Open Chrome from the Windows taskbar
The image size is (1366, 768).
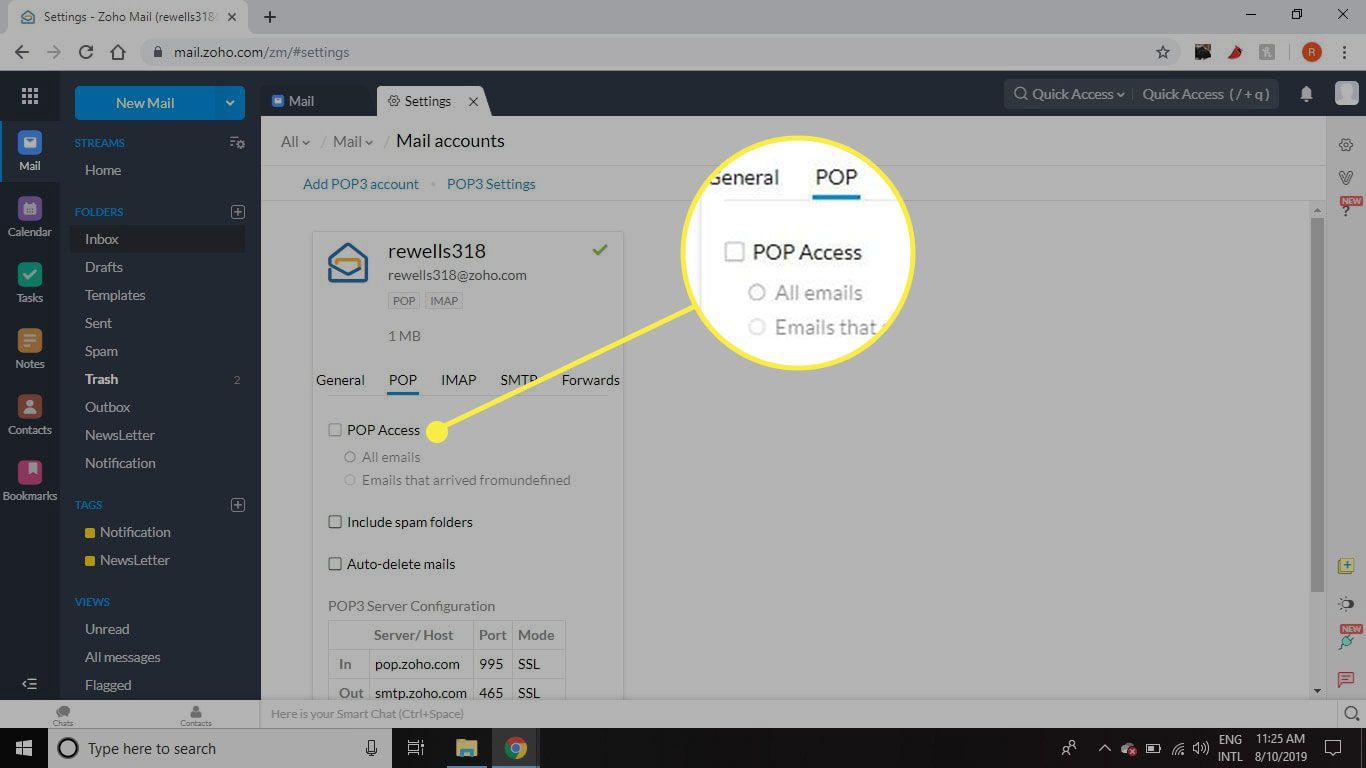(x=515, y=748)
